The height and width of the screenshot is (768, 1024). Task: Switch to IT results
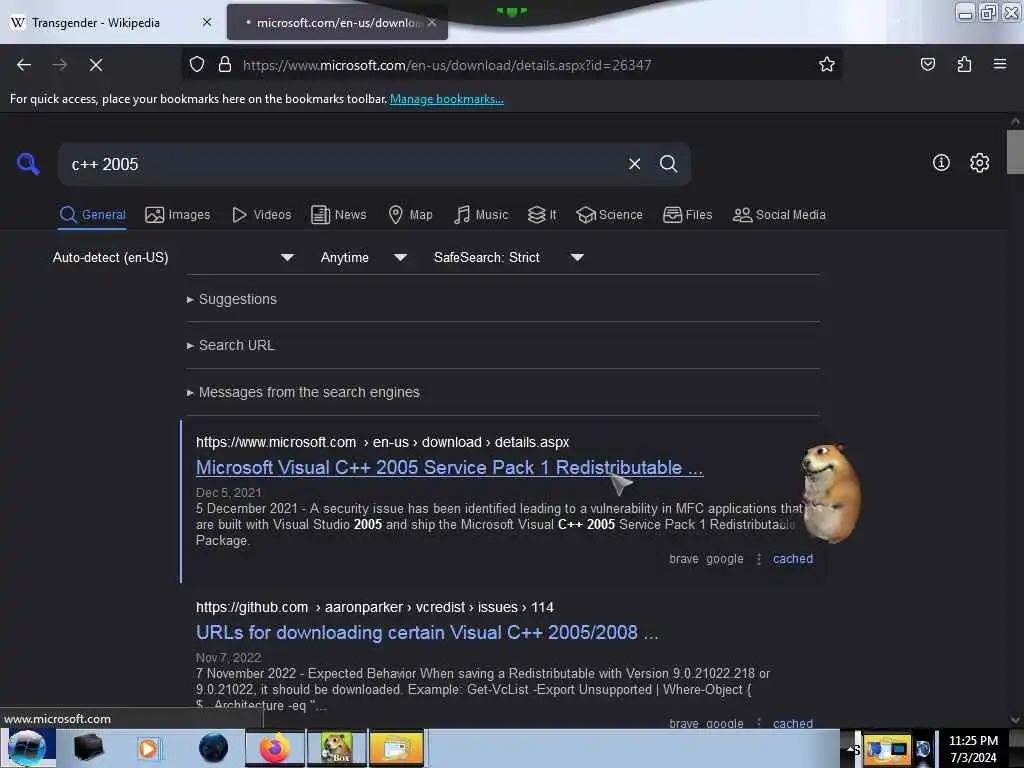coord(542,215)
